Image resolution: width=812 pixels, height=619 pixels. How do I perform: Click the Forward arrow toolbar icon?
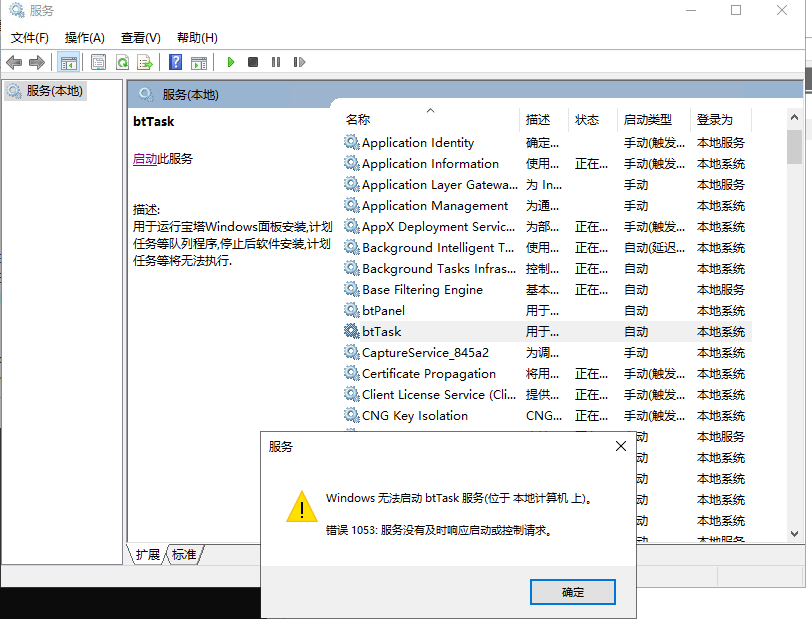[x=37, y=63]
